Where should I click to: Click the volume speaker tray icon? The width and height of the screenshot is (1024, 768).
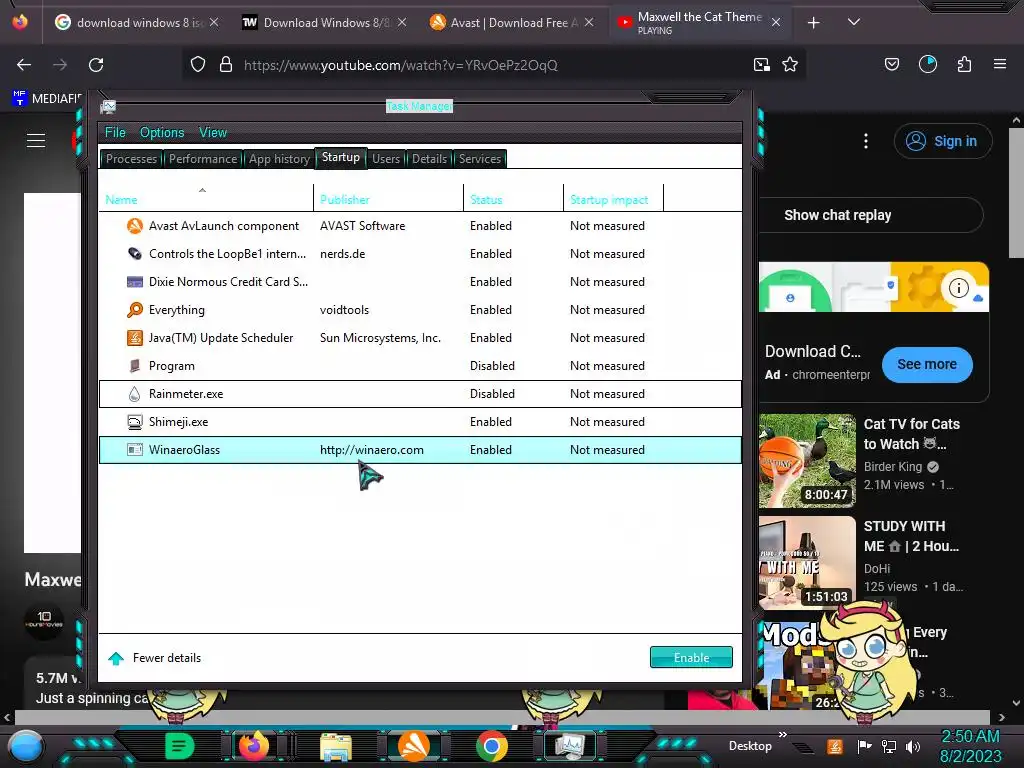[913, 746]
